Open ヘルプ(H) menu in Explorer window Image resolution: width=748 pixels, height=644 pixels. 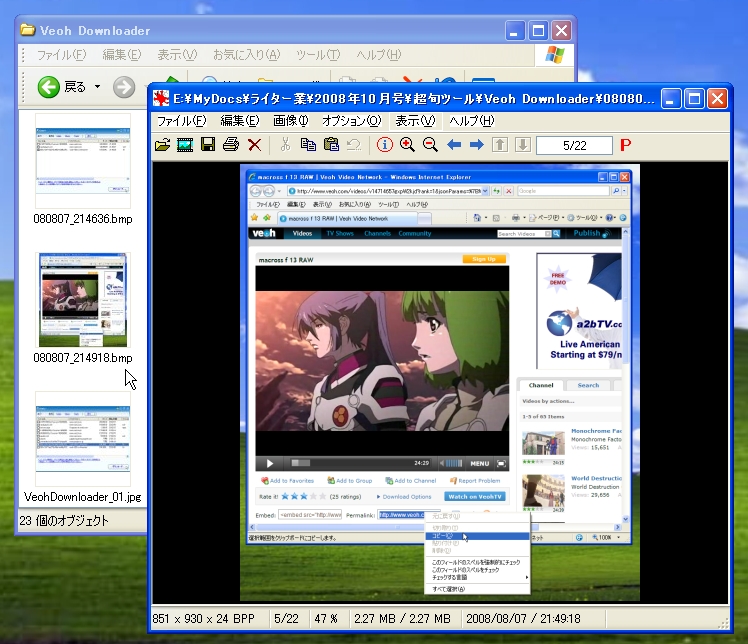[379, 55]
